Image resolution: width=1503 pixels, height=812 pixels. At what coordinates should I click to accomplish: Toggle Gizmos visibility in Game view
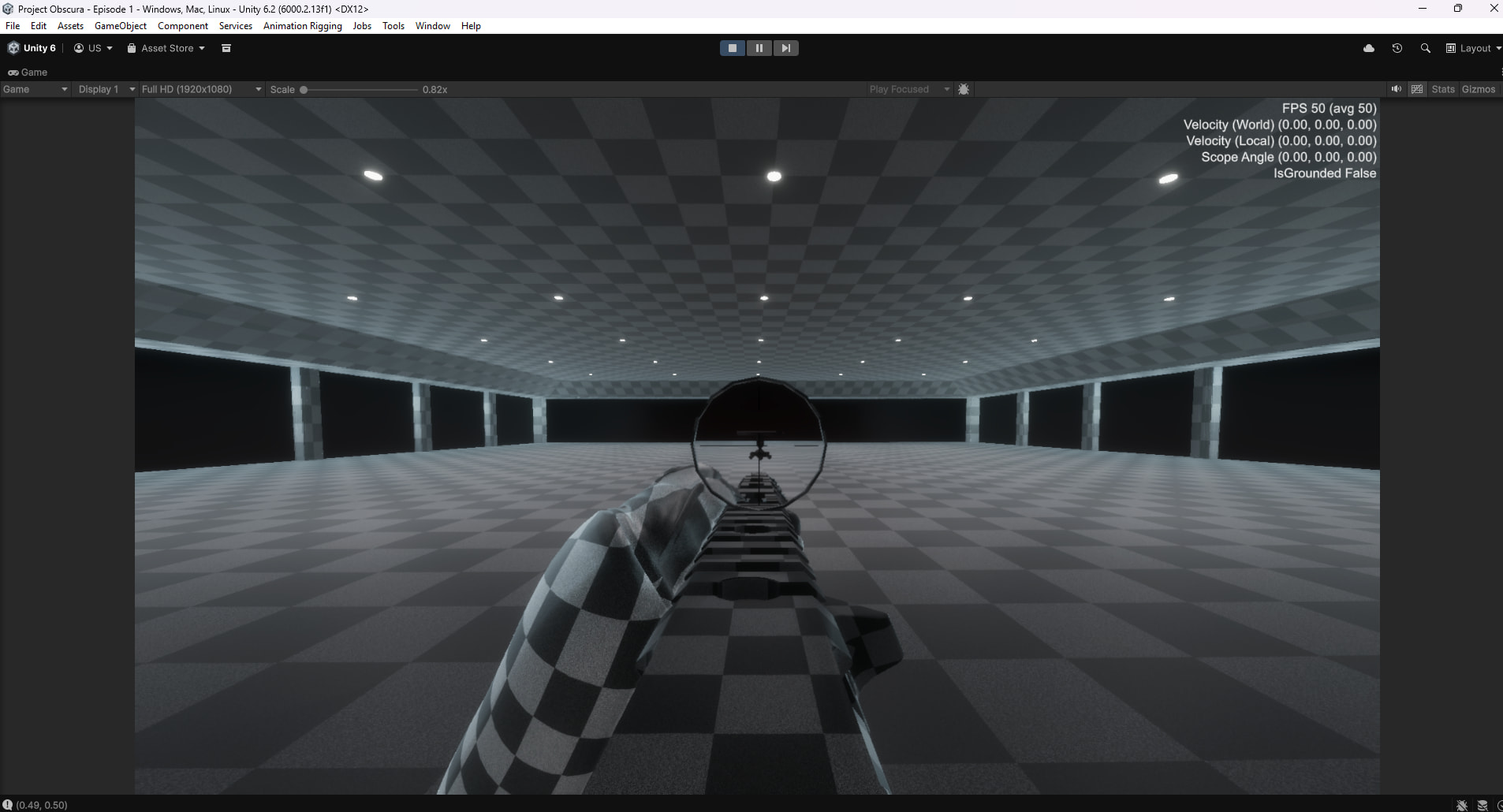(1477, 88)
